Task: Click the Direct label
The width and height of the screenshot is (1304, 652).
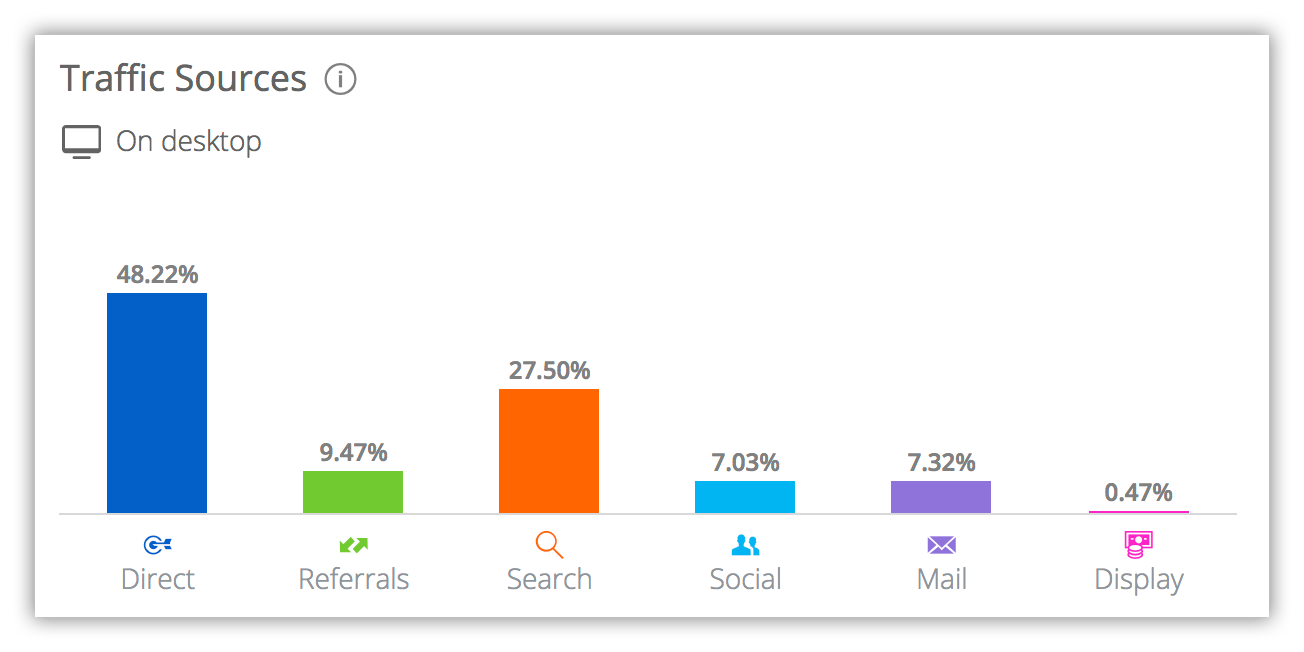Action: coord(158,579)
